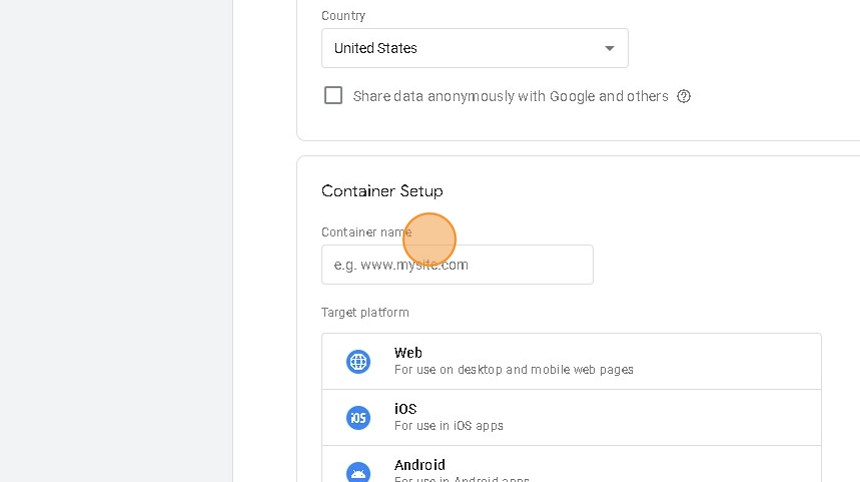
Task: Click the 'United States' selected value text
Action: (x=375, y=48)
